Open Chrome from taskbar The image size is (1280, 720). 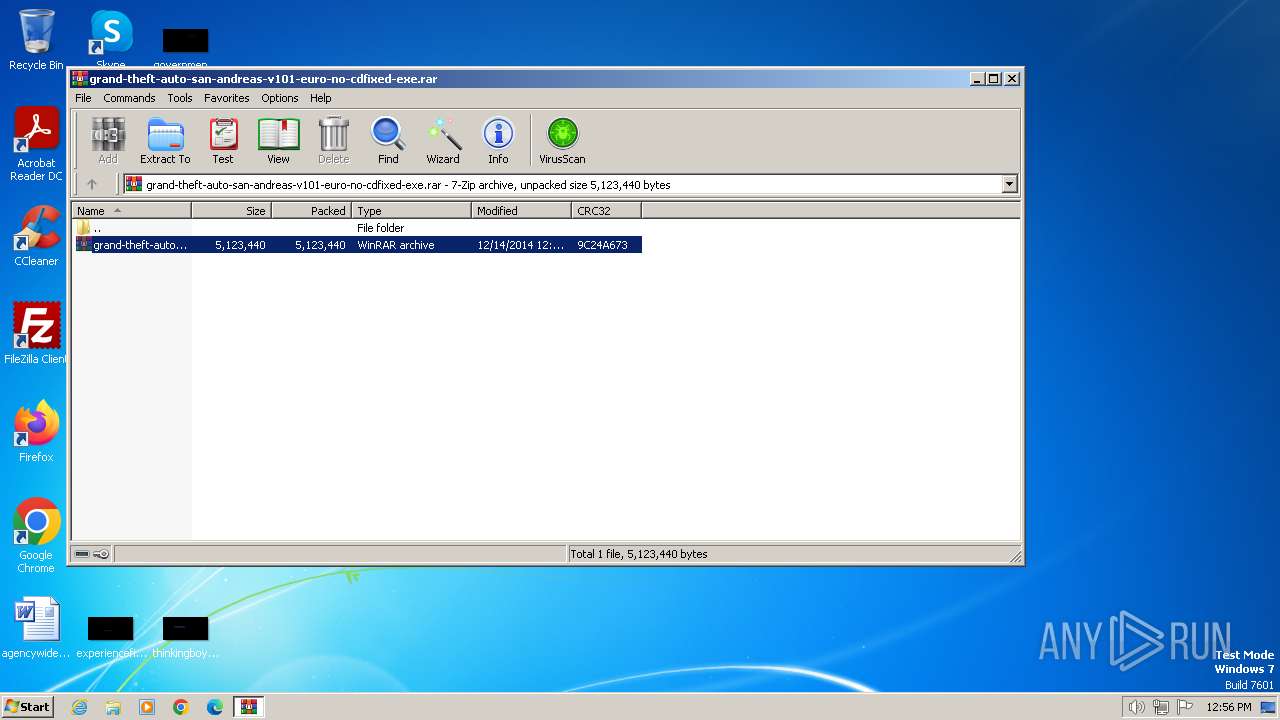(181, 707)
